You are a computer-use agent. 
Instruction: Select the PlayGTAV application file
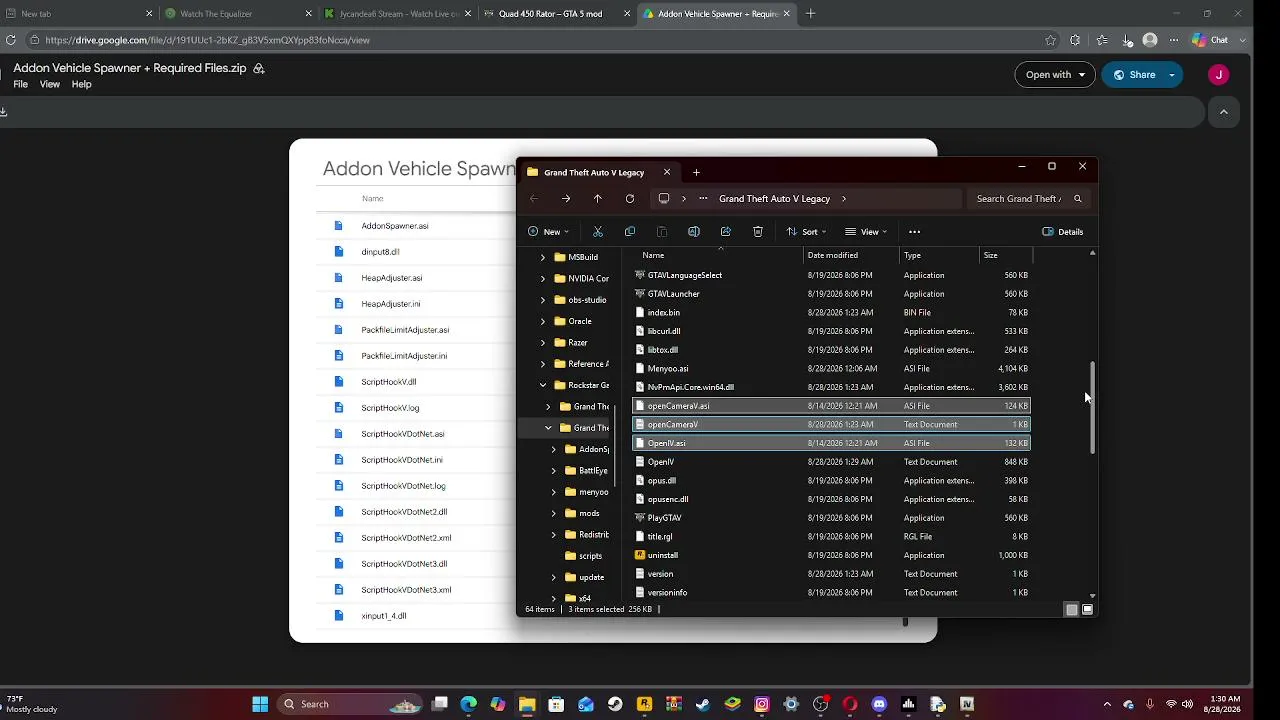point(830,518)
